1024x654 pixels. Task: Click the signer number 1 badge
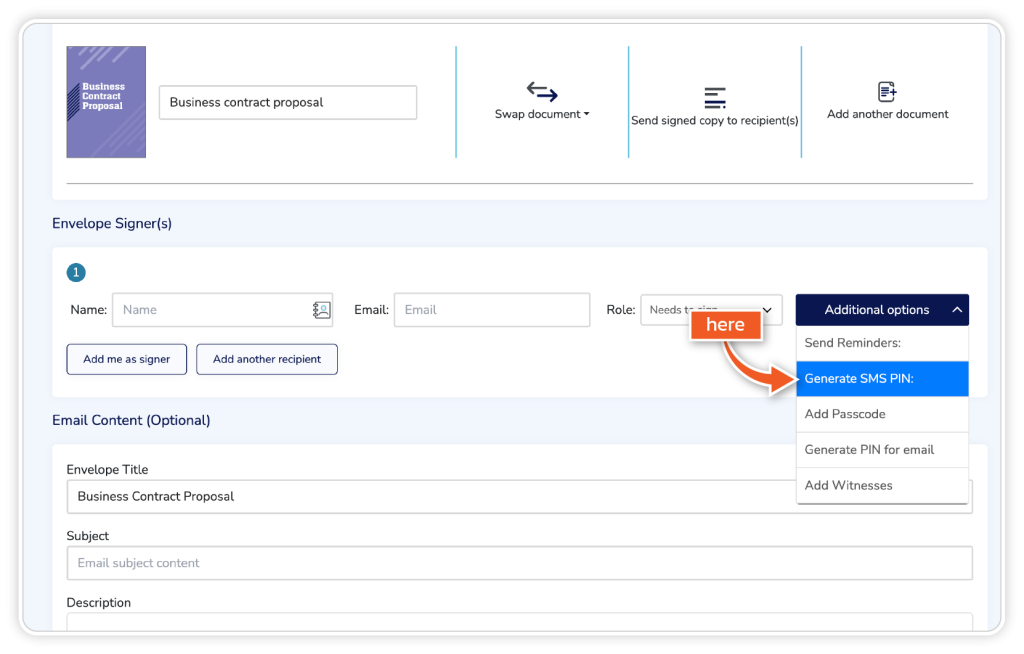[x=76, y=273]
